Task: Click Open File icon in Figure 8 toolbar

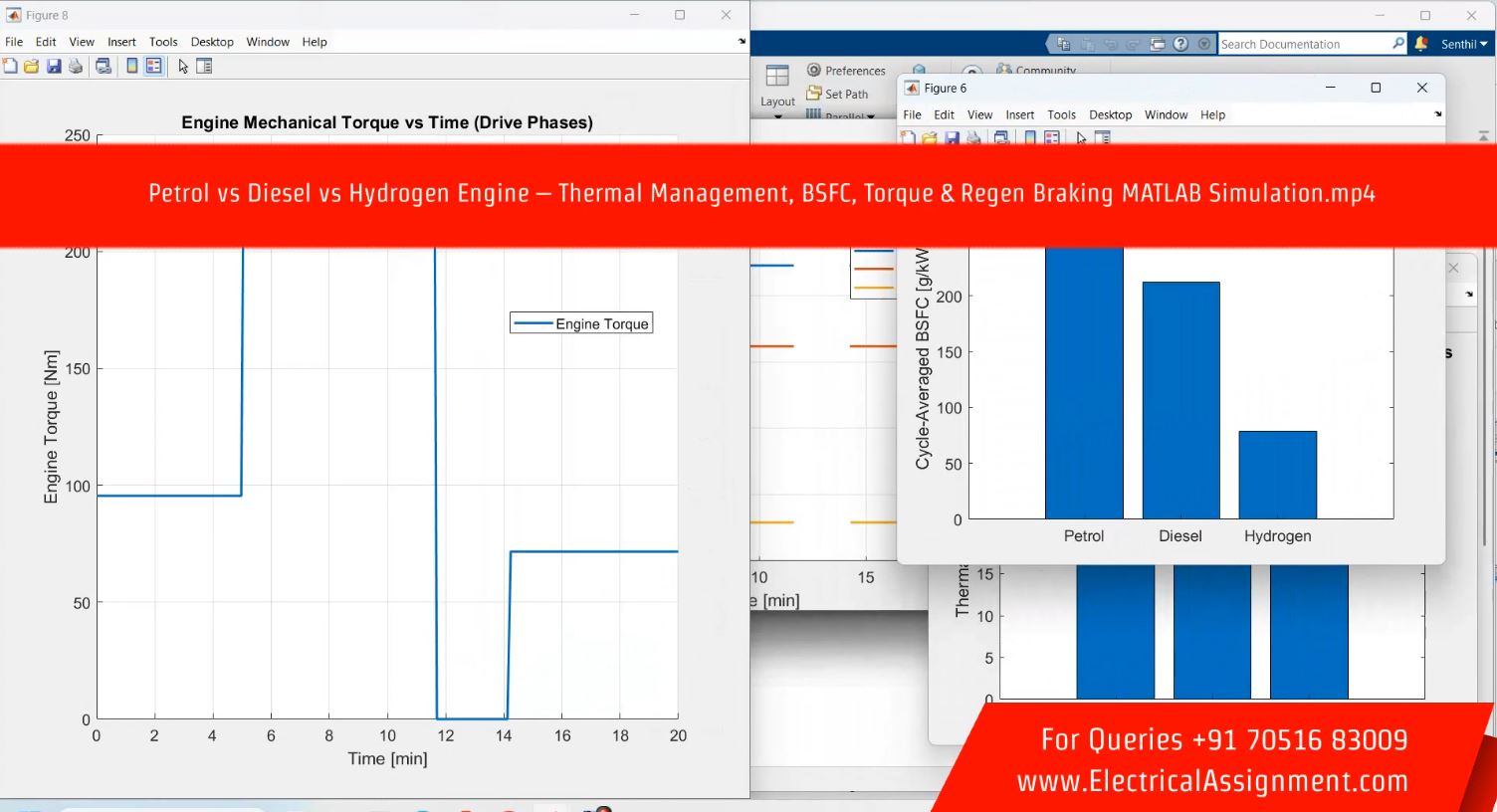Action: coord(32,67)
